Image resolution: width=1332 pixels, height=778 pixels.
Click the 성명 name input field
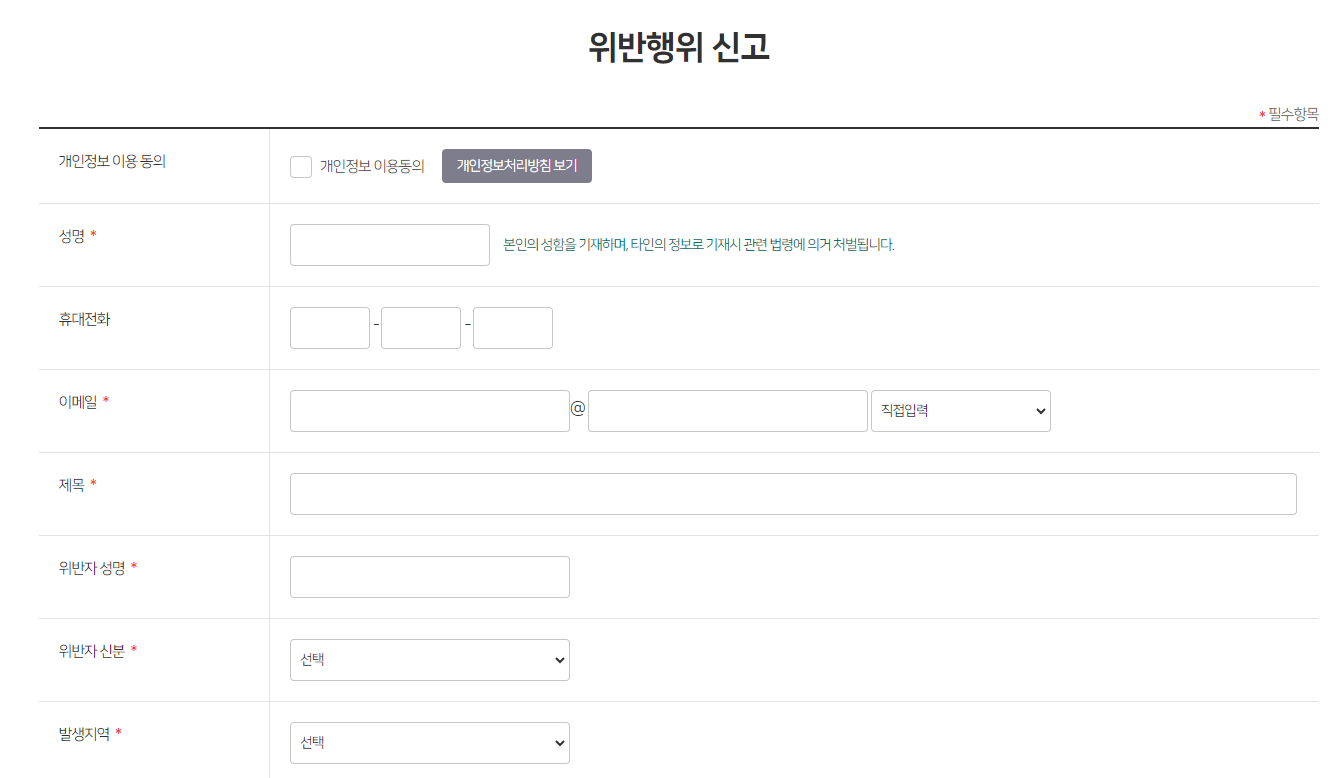[x=389, y=244]
